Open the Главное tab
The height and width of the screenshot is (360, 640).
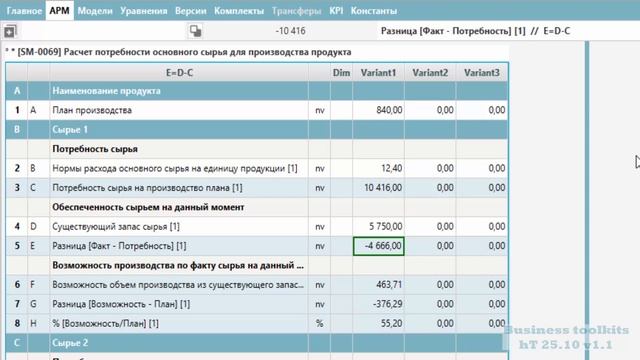click(x=24, y=11)
